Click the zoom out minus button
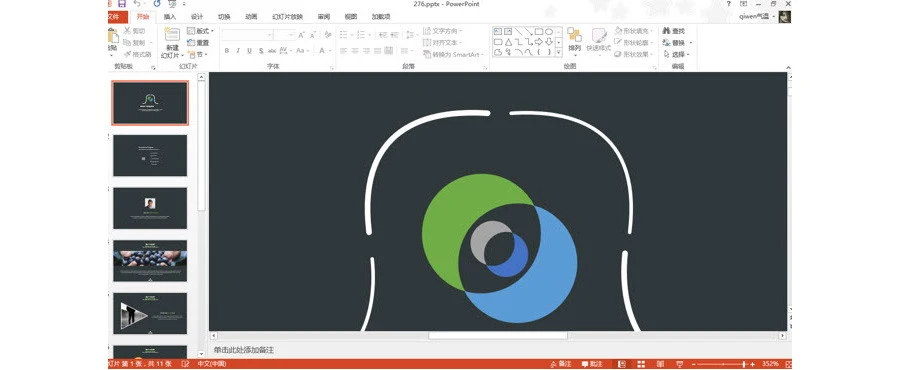The height and width of the screenshot is (370, 900). click(x=693, y=364)
